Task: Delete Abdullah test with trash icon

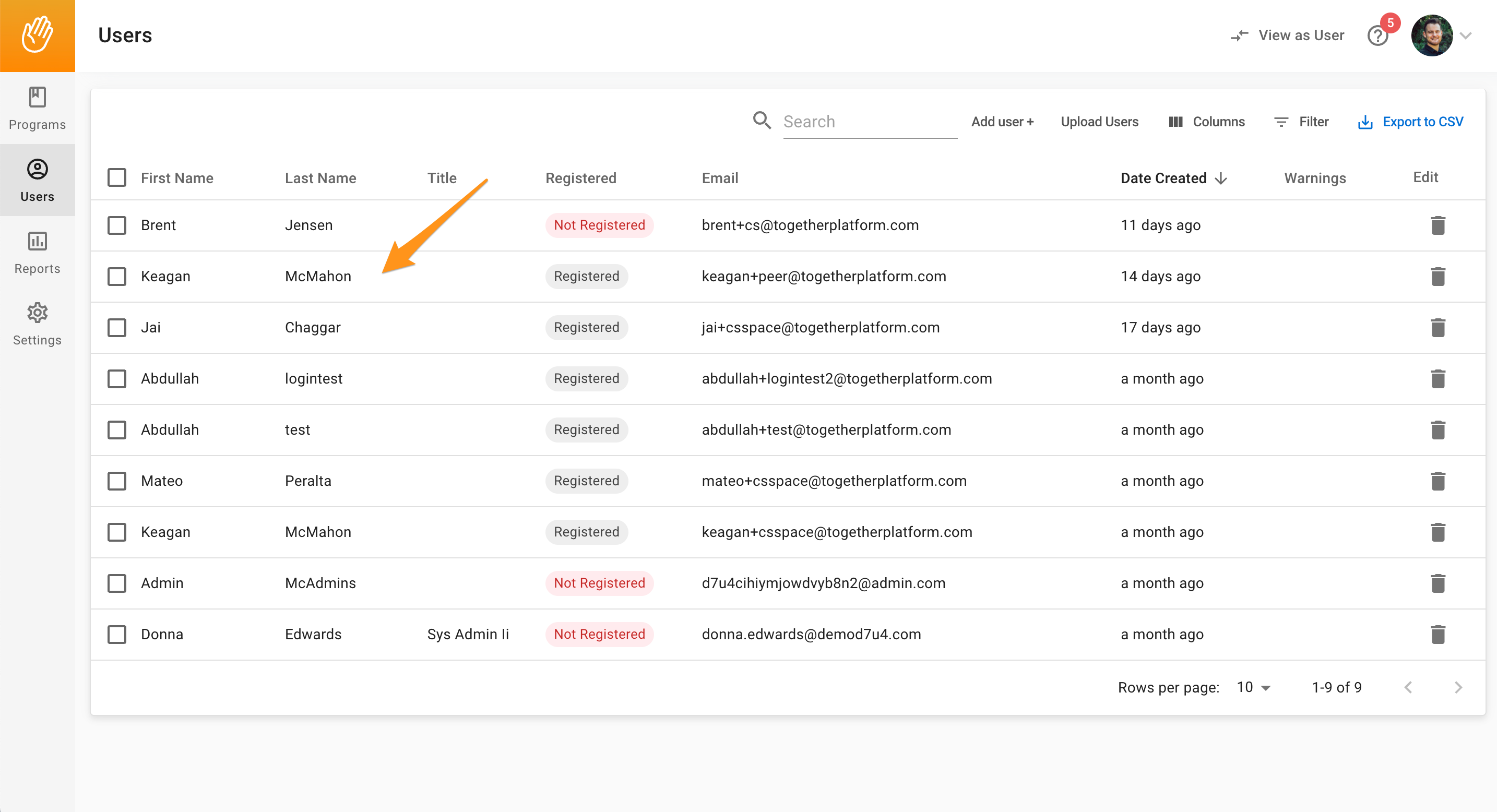Action: (1437, 430)
